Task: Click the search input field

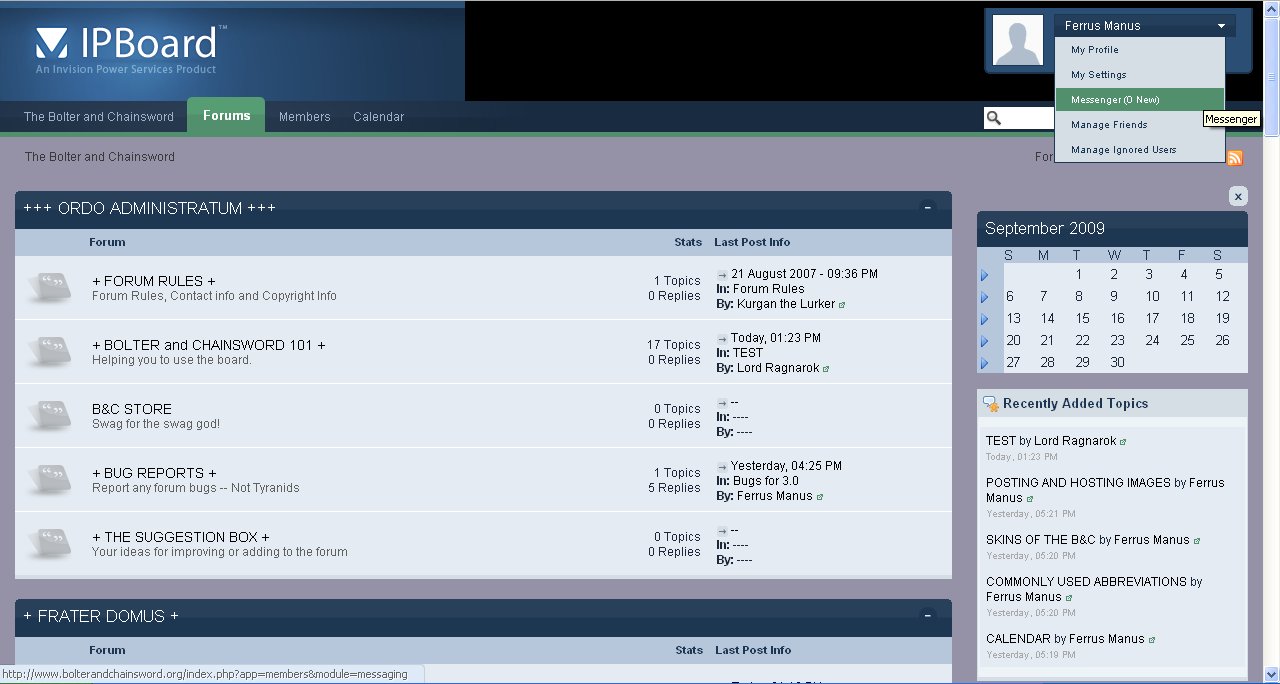Action: [x=1030, y=118]
